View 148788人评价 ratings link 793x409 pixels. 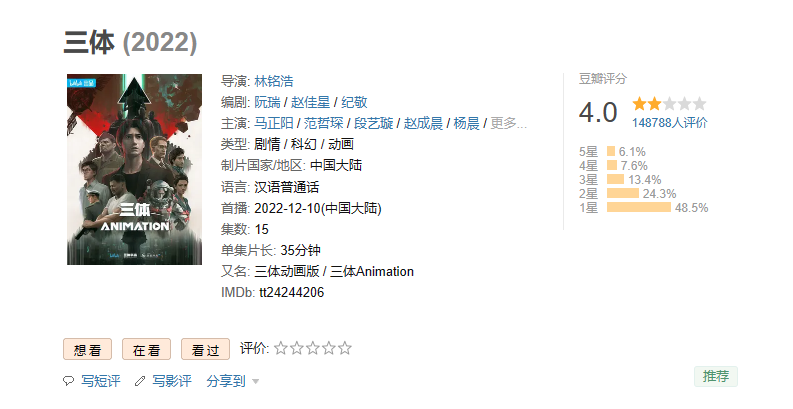670,123
